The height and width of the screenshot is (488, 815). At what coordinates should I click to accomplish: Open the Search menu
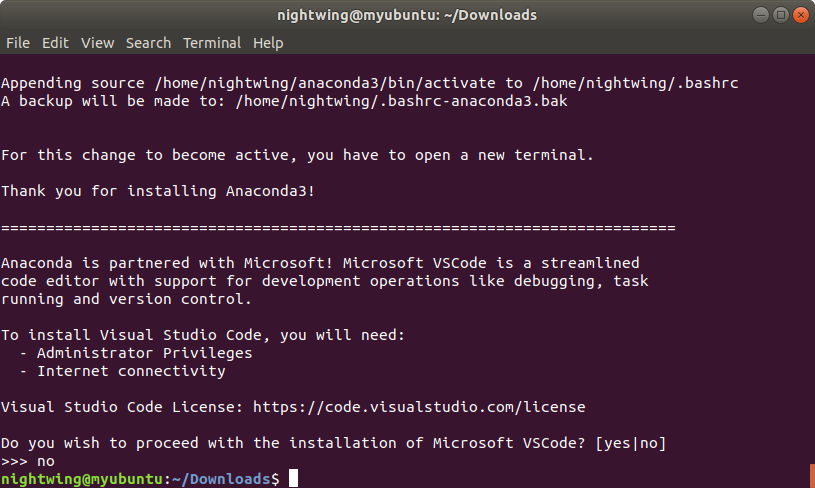coord(148,43)
